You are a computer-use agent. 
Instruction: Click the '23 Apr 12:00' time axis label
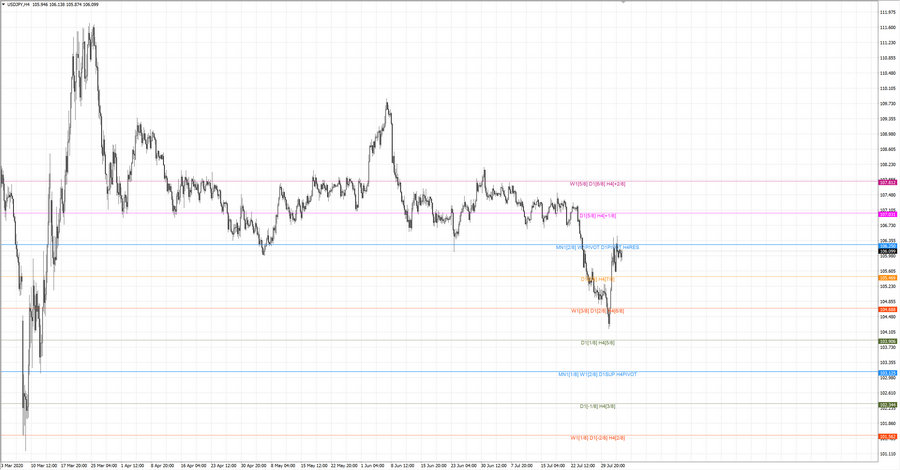coord(223,465)
